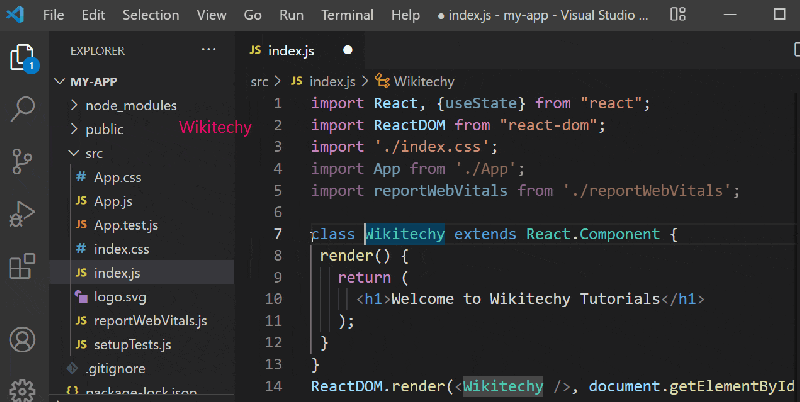800x402 pixels.
Task: Open the Explorer view in activity bar
Action: pyautogui.click(x=22, y=57)
